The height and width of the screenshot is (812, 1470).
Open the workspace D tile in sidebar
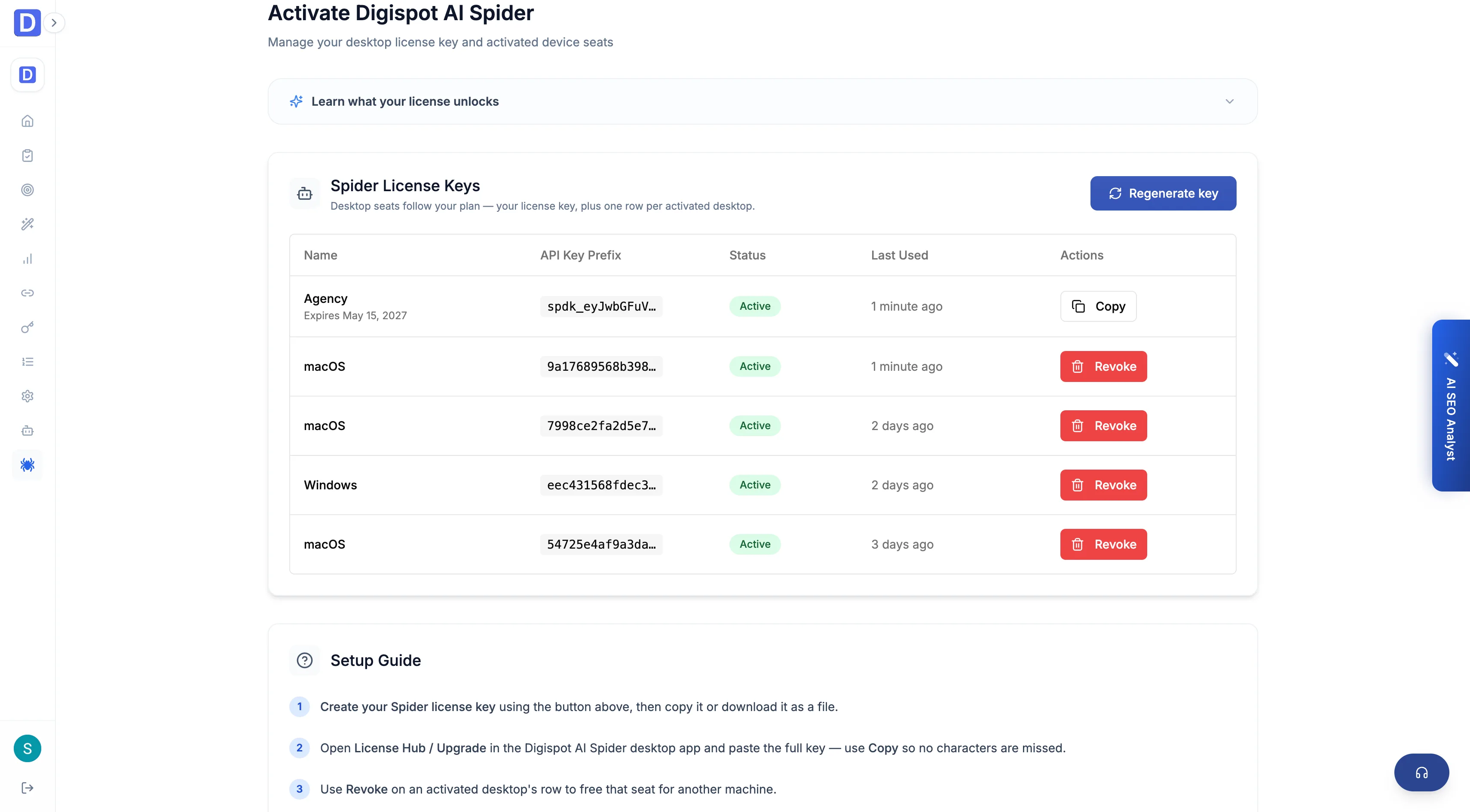coord(28,75)
